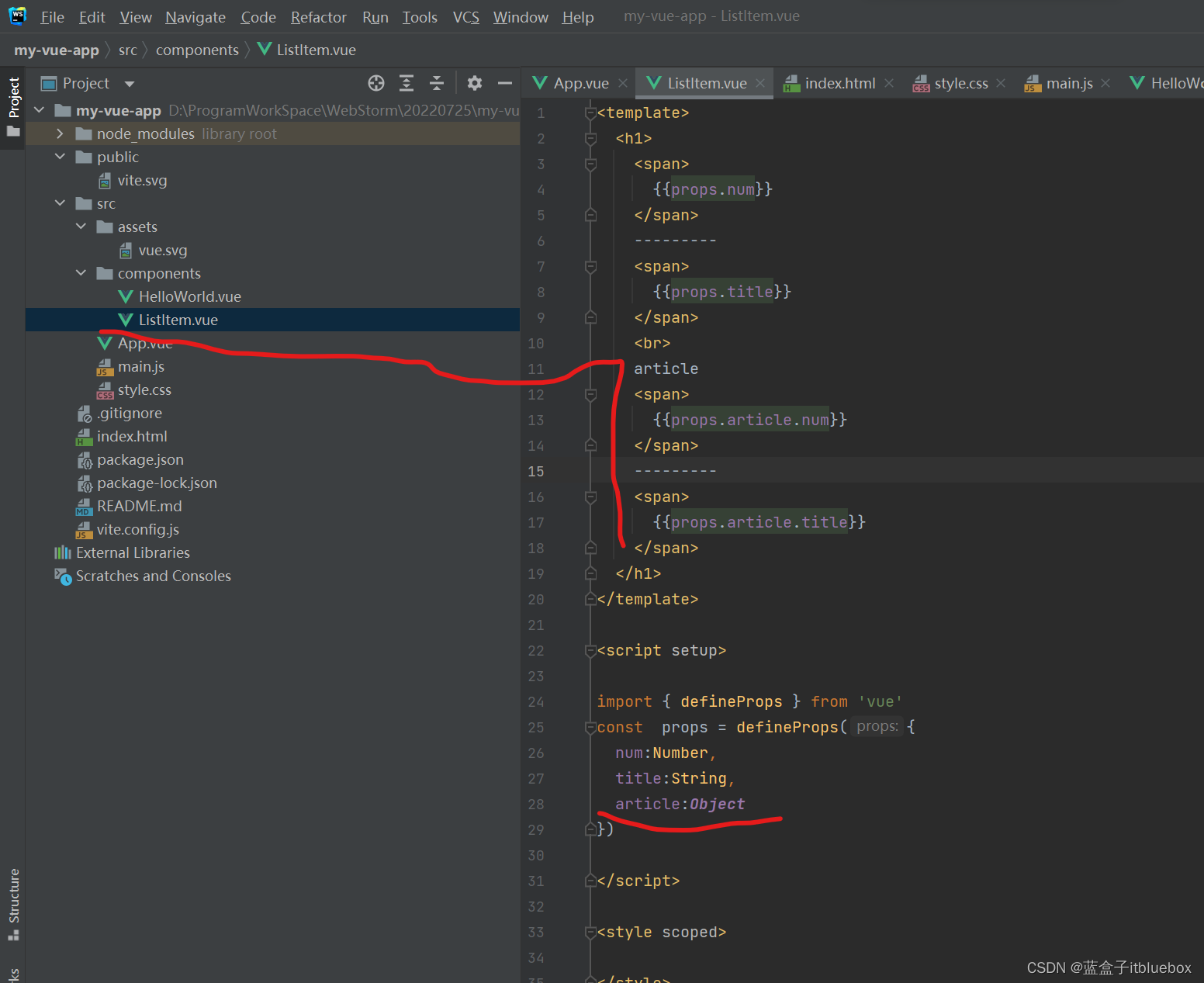1204x983 pixels.
Task: Select External Libraries node
Action: (x=133, y=552)
